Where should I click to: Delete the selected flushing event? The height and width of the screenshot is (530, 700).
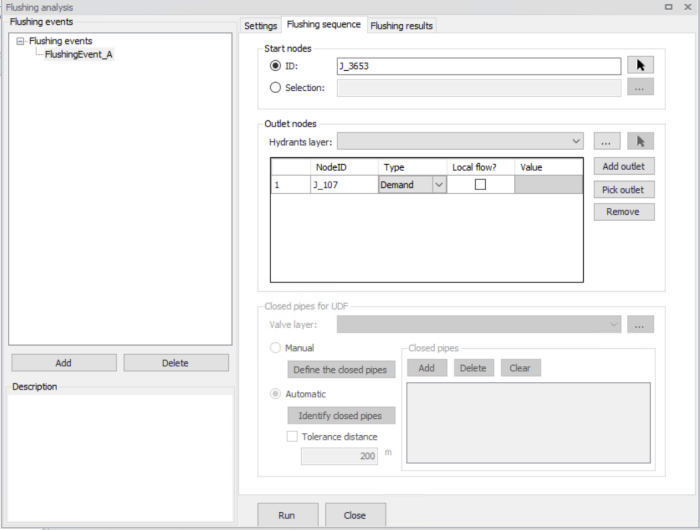click(x=176, y=363)
